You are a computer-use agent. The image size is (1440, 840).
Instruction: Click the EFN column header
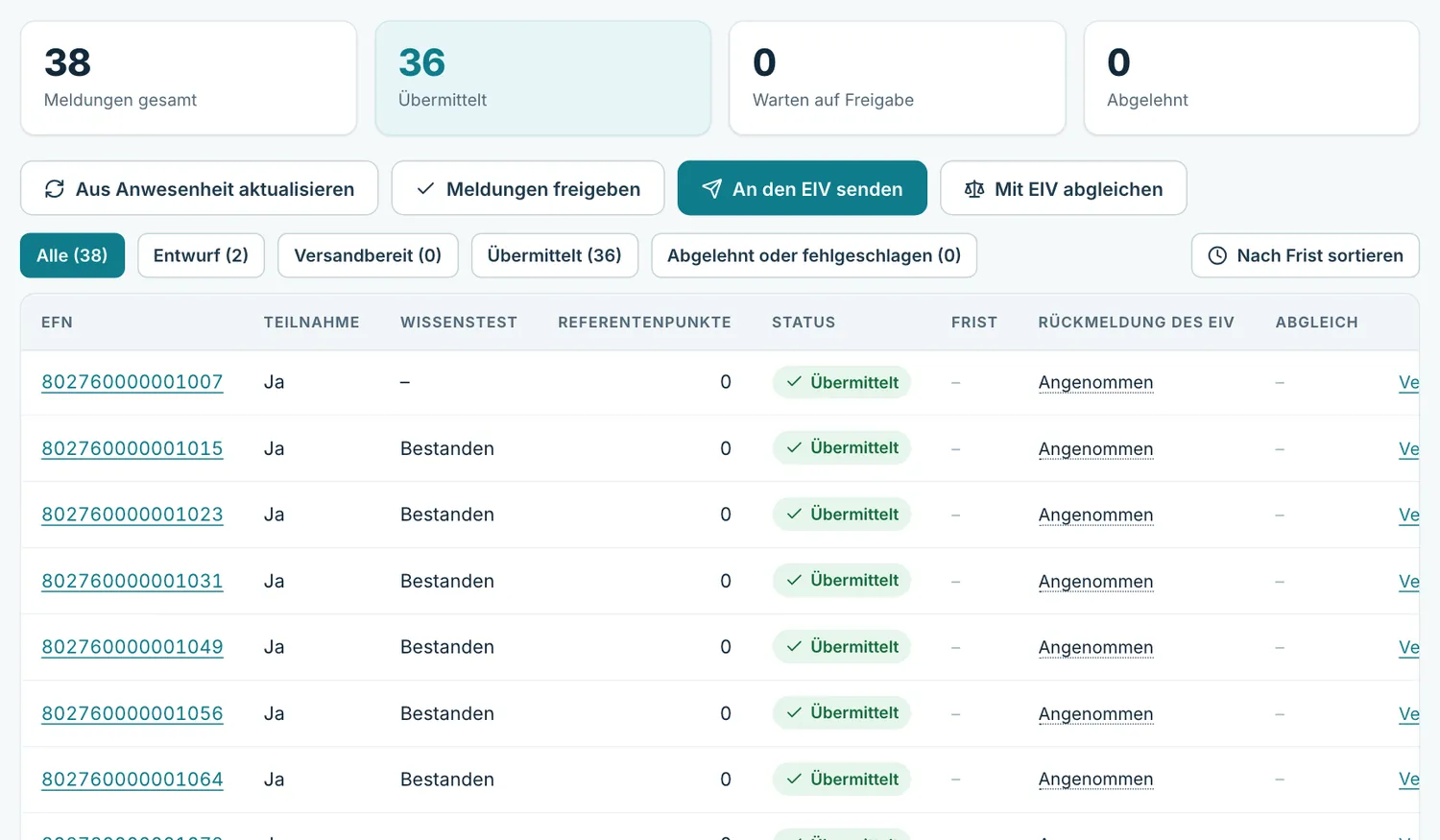tap(57, 323)
